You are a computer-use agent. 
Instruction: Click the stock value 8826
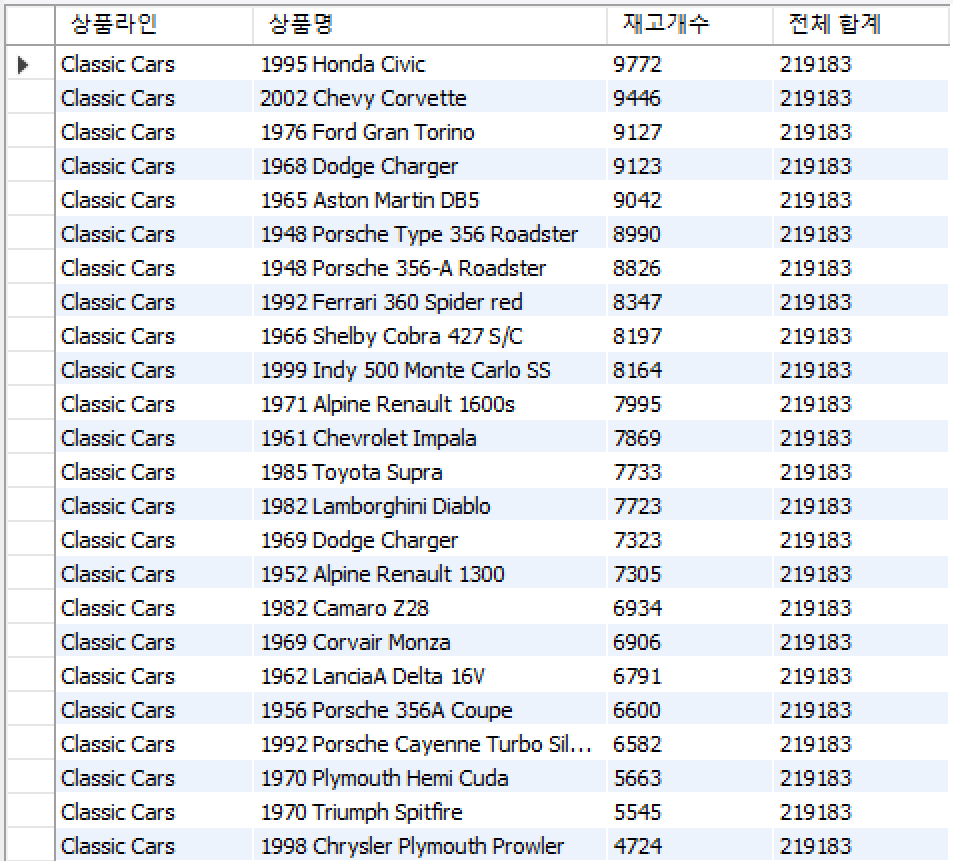pyautogui.click(x=637, y=269)
